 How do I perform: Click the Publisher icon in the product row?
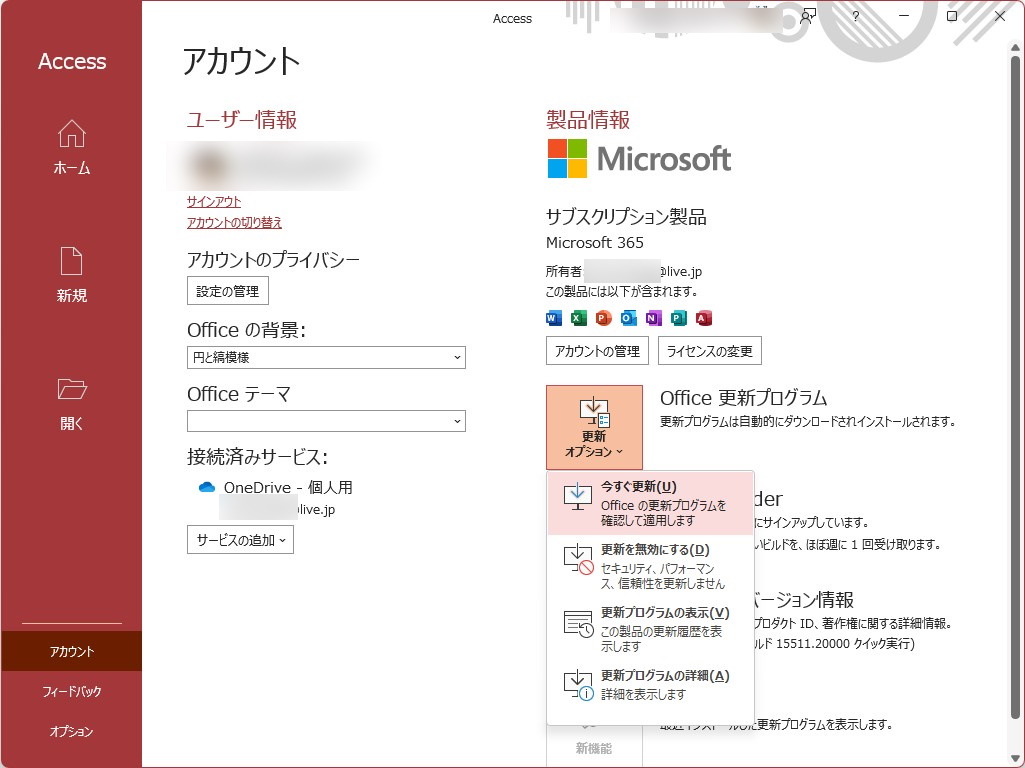coord(677,318)
